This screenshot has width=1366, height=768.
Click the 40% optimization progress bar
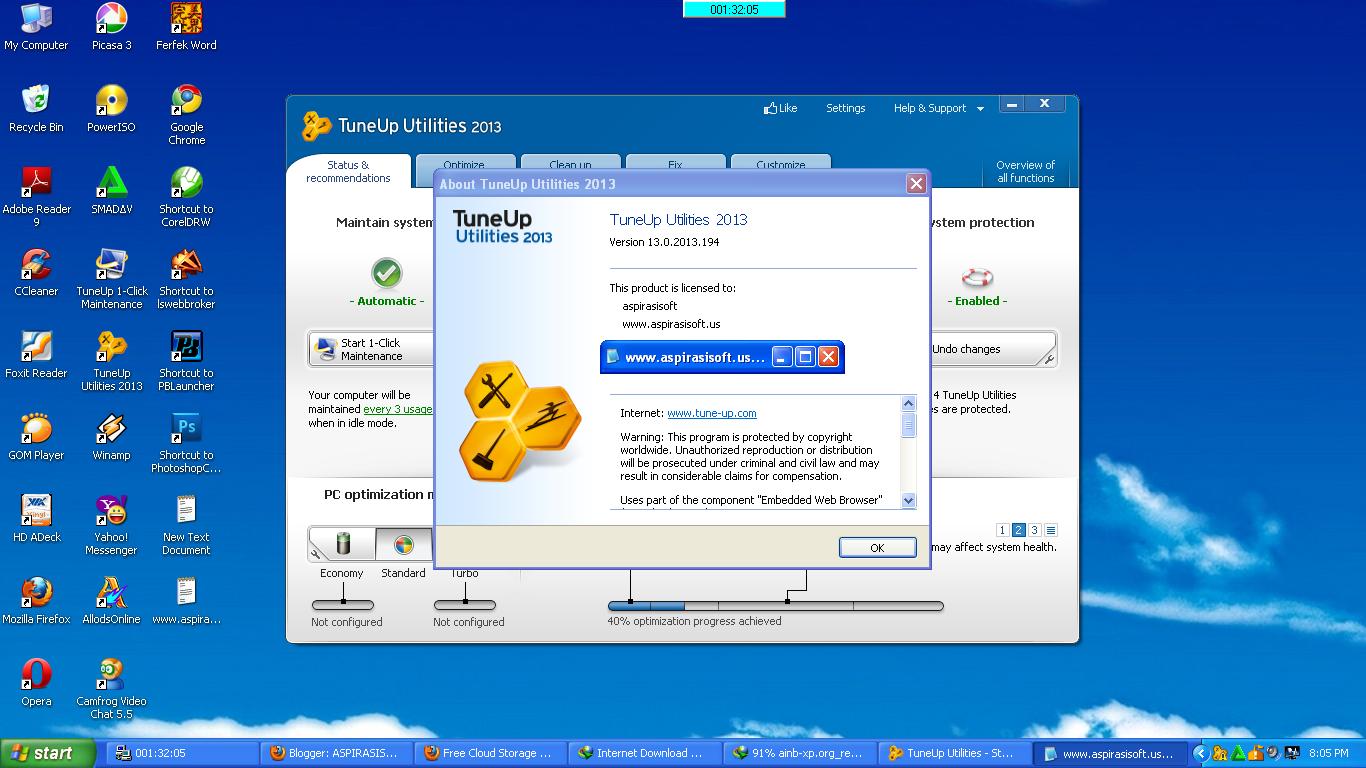[775, 605]
